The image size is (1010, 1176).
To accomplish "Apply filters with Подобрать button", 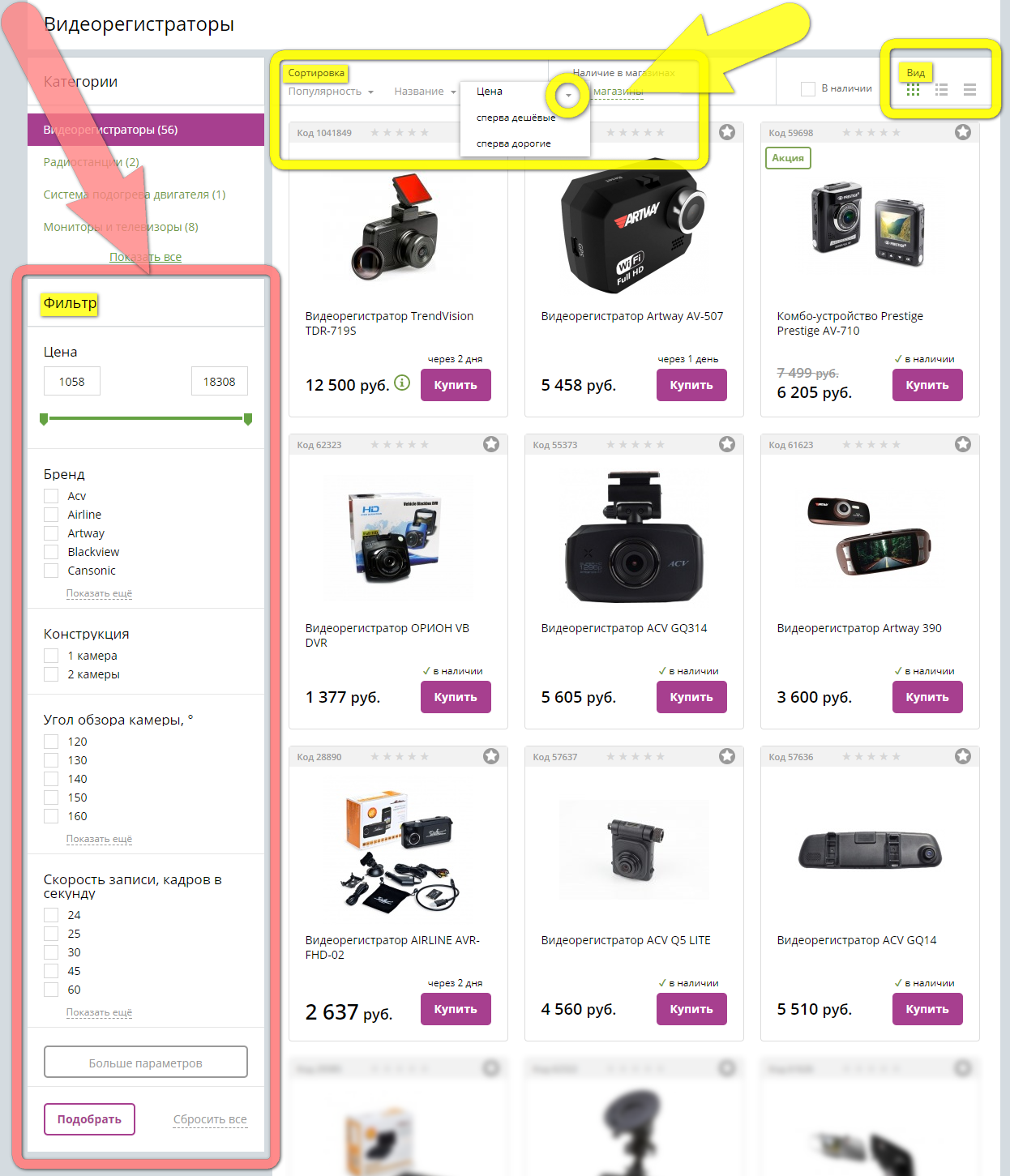I will 89,1119.
